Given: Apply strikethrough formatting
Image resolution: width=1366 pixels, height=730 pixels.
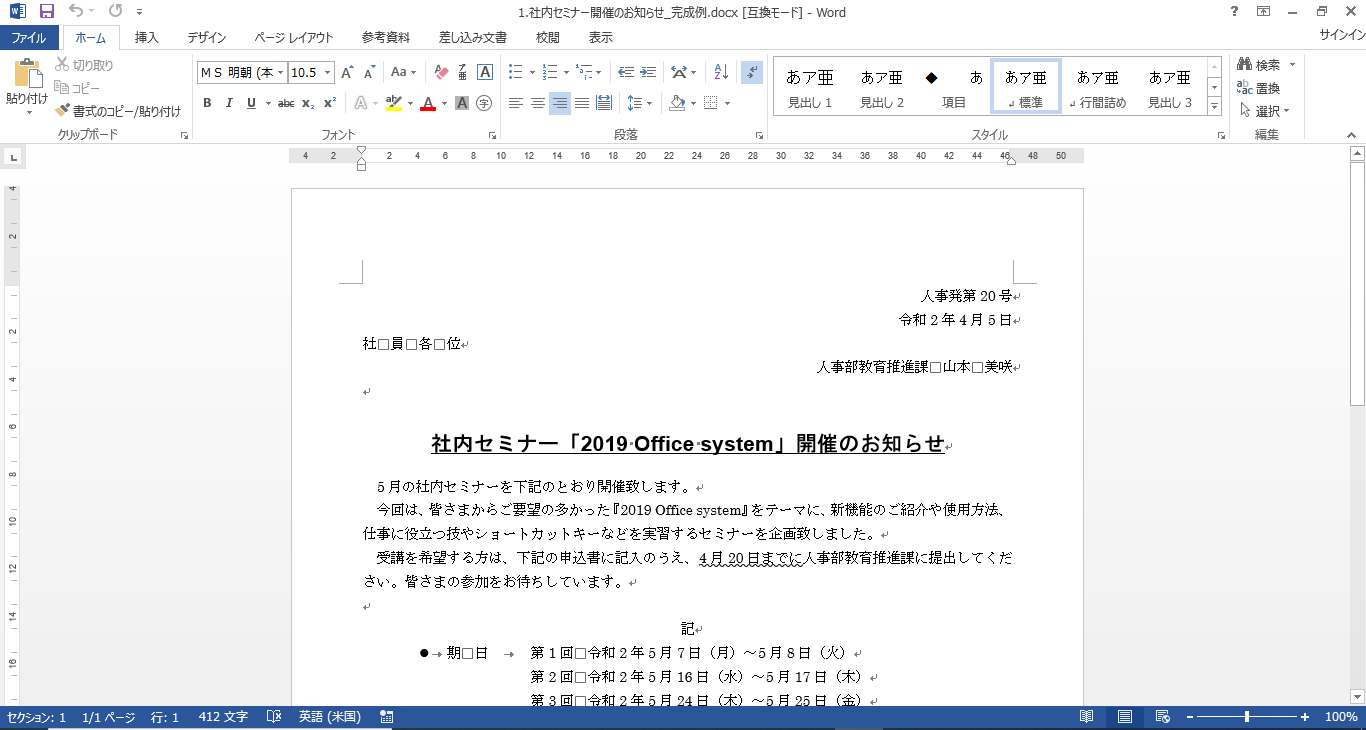Looking at the screenshot, I should (286, 103).
